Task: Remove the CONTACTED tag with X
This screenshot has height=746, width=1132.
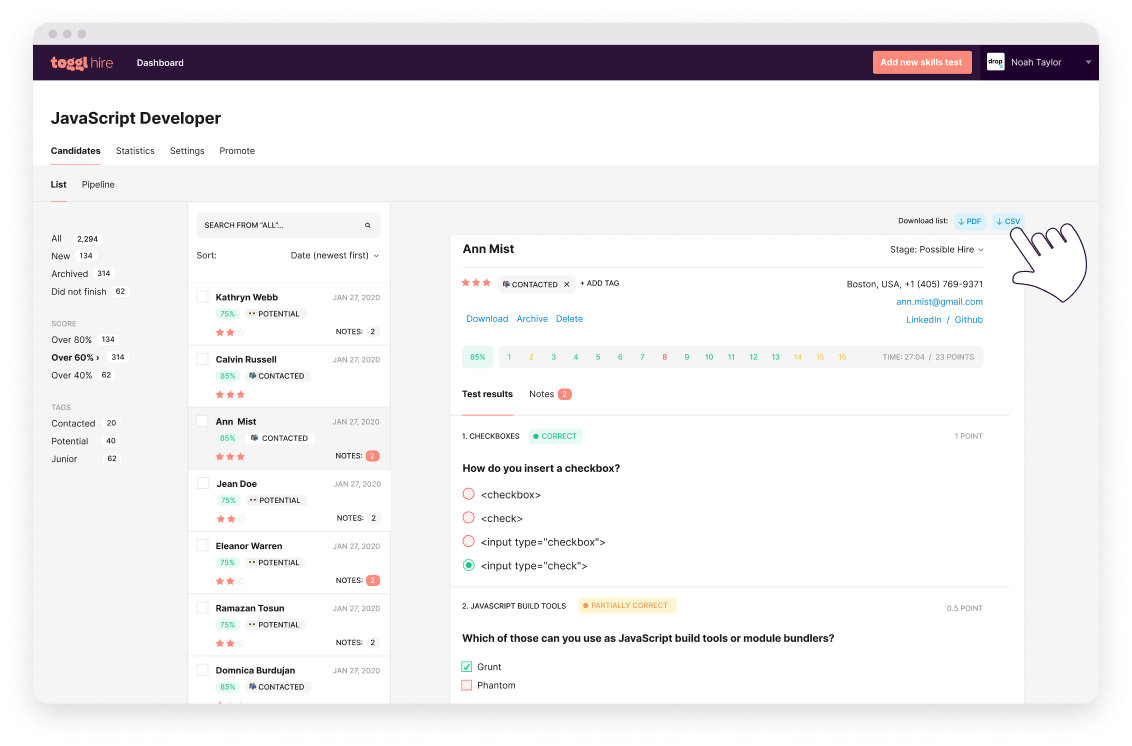Action: [x=567, y=285]
